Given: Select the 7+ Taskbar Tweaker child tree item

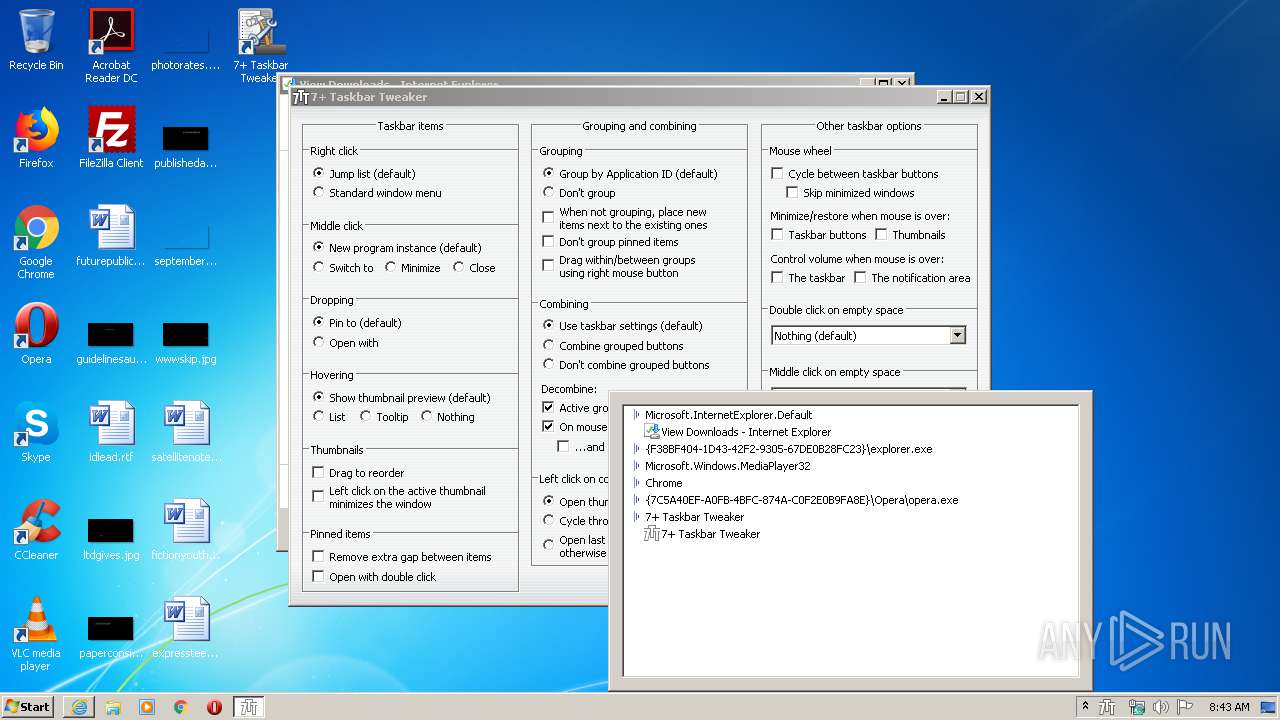Looking at the screenshot, I should click(x=702, y=534).
